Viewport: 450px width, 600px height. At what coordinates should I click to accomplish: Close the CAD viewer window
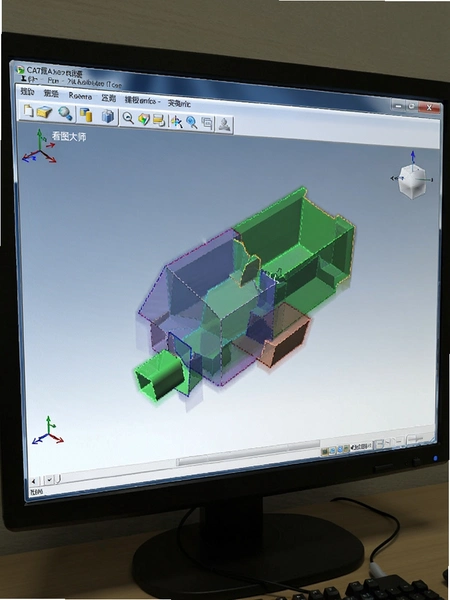[429, 108]
